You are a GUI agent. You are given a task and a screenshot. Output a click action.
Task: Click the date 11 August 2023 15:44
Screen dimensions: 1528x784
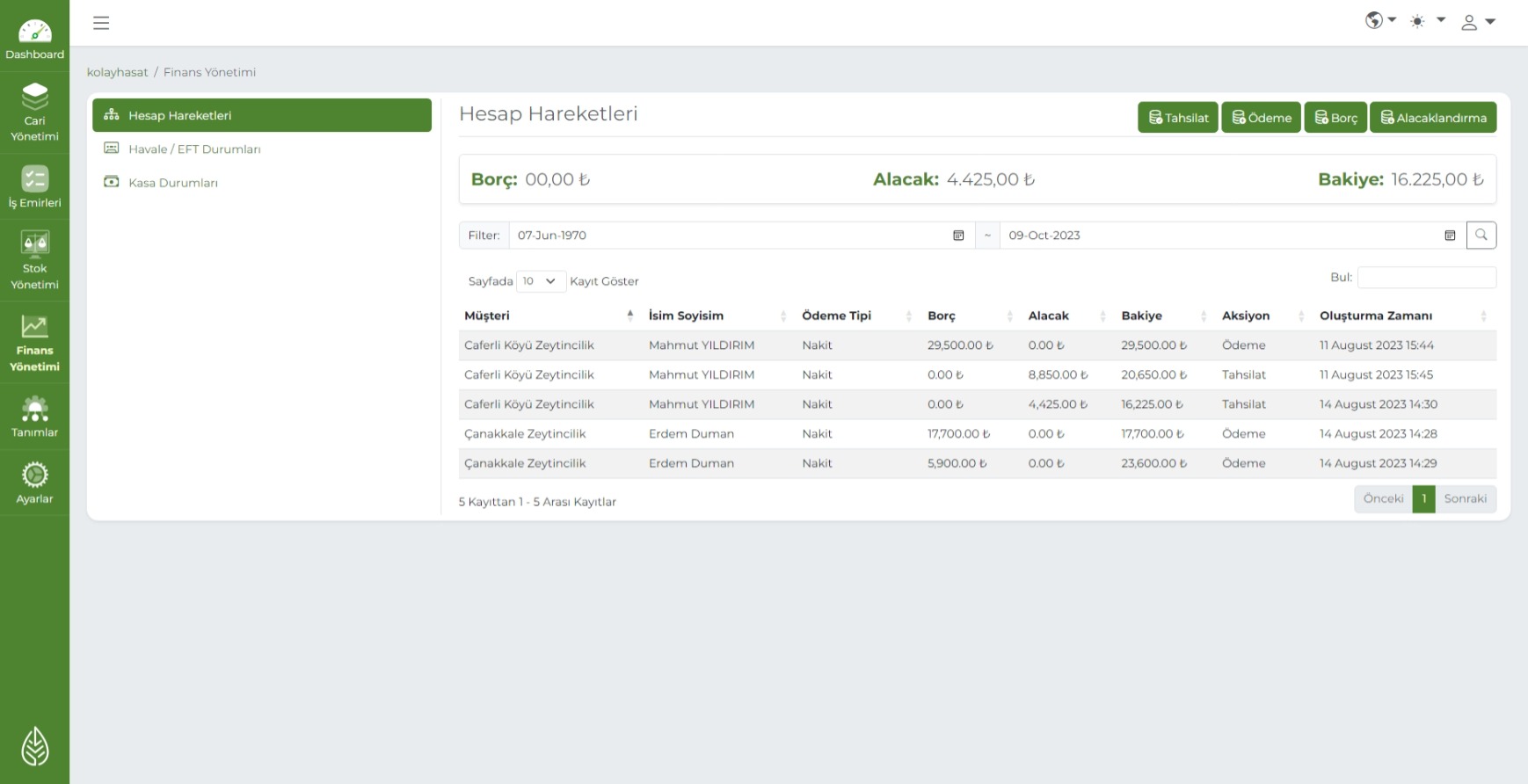[1376, 345]
